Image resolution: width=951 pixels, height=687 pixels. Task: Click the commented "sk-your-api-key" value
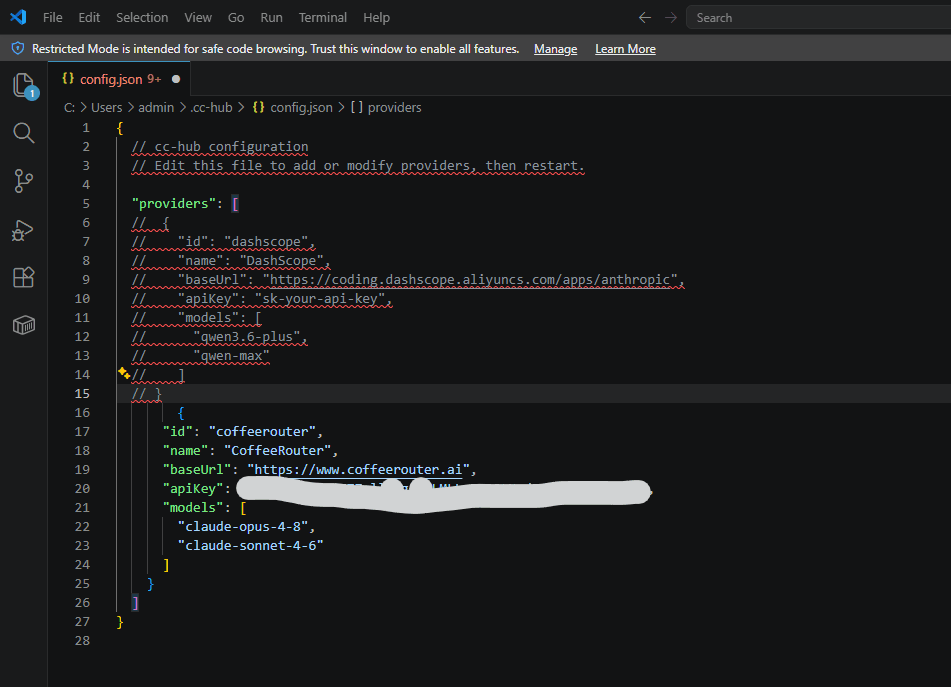point(320,299)
